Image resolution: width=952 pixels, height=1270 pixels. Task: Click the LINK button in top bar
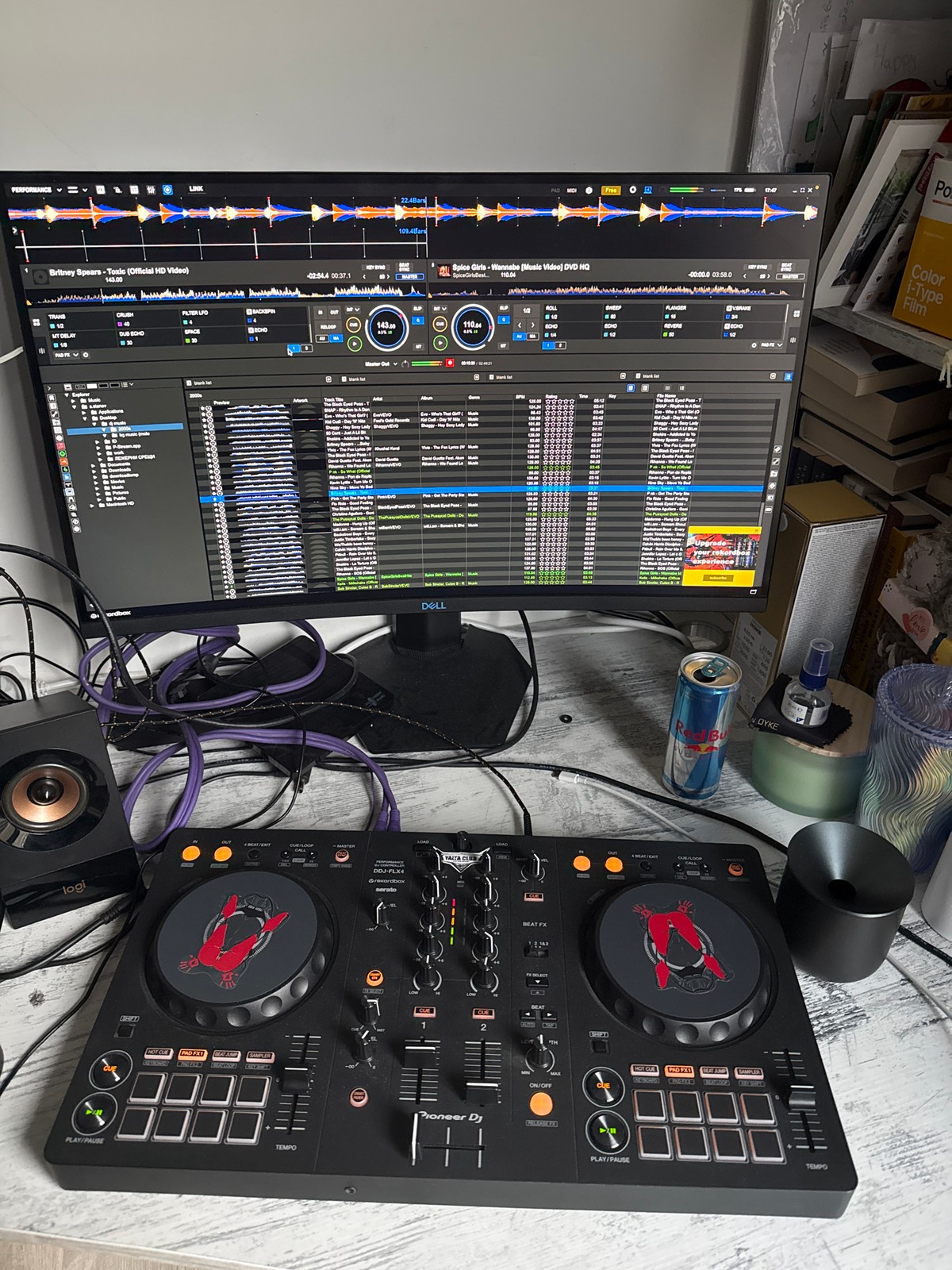(196, 190)
